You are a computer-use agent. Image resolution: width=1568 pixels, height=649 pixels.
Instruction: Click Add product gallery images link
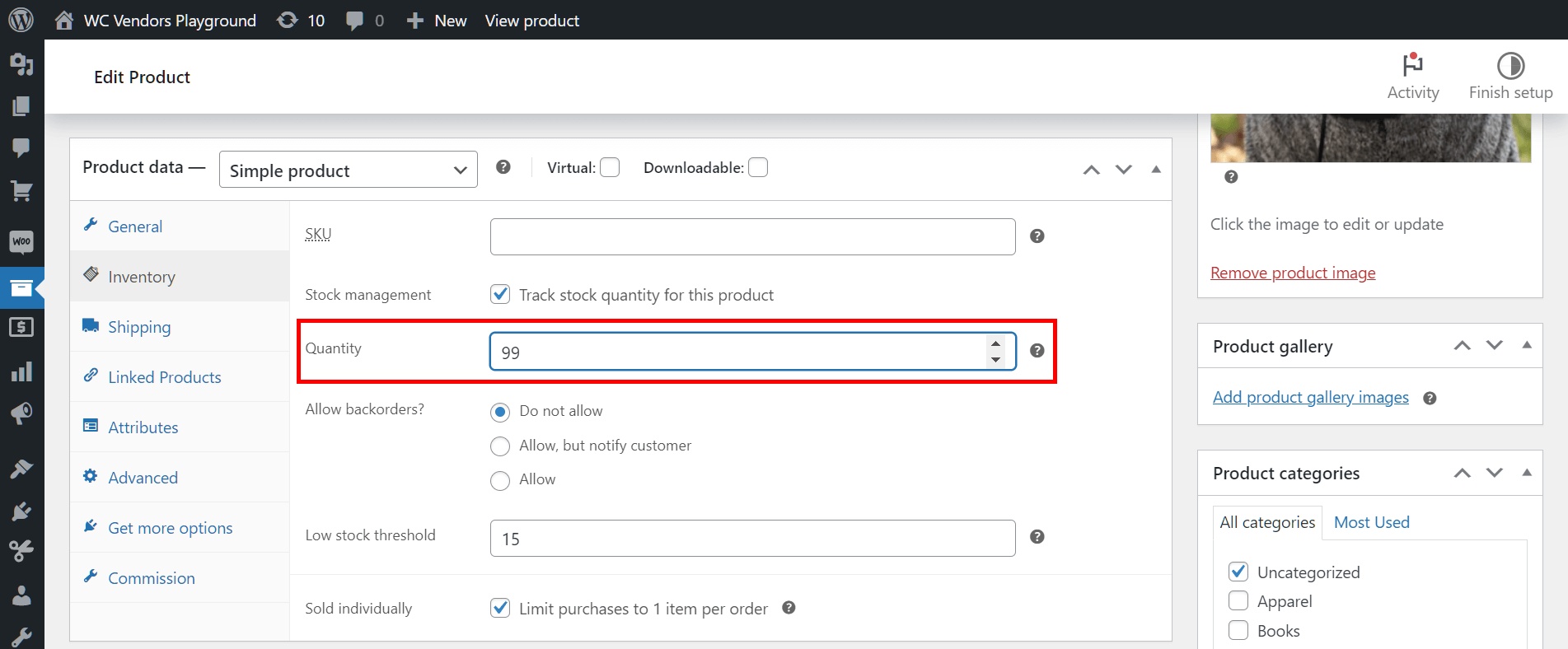pyautogui.click(x=1310, y=397)
